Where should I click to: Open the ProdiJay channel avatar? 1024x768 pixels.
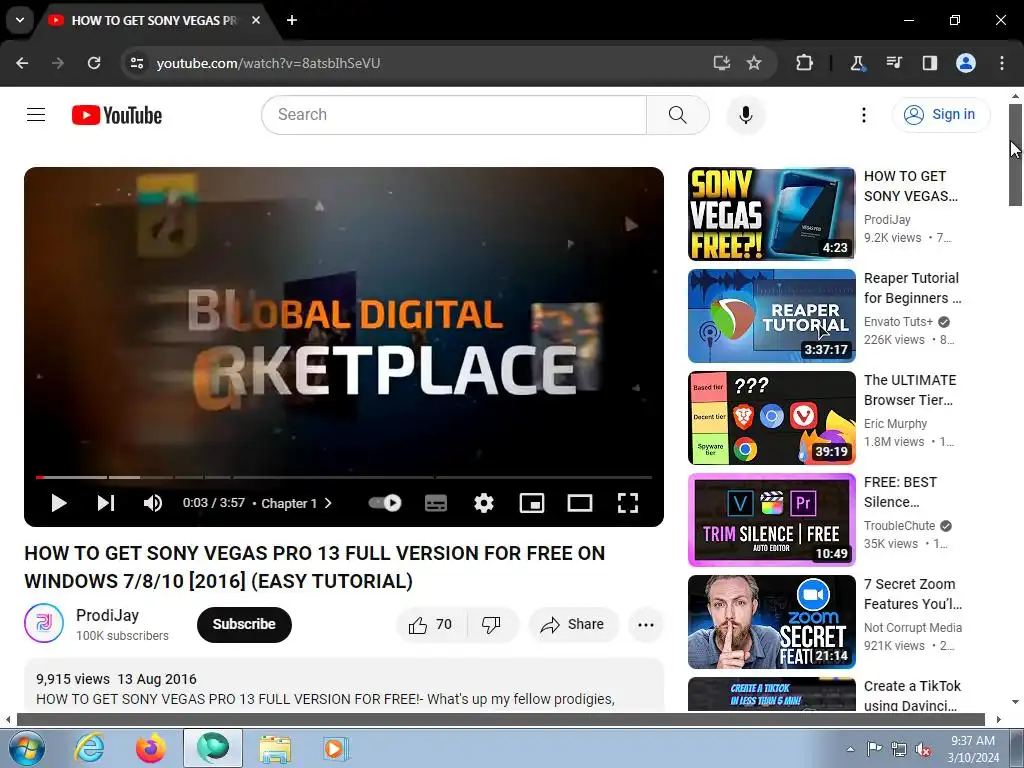click(x=44, y=623)
